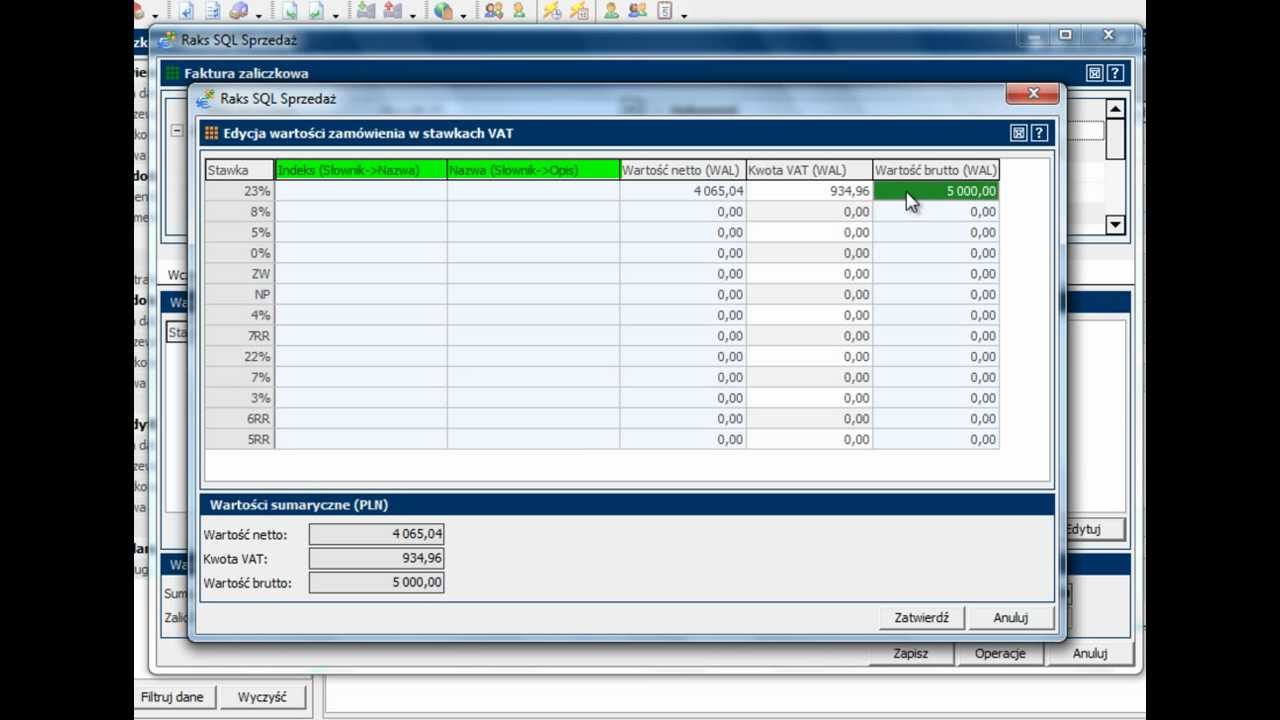Collapse the minus expander in the Faktura zaliczkowa window
1280x720 pixels.
pyautogui.click(x=176, y=130)
